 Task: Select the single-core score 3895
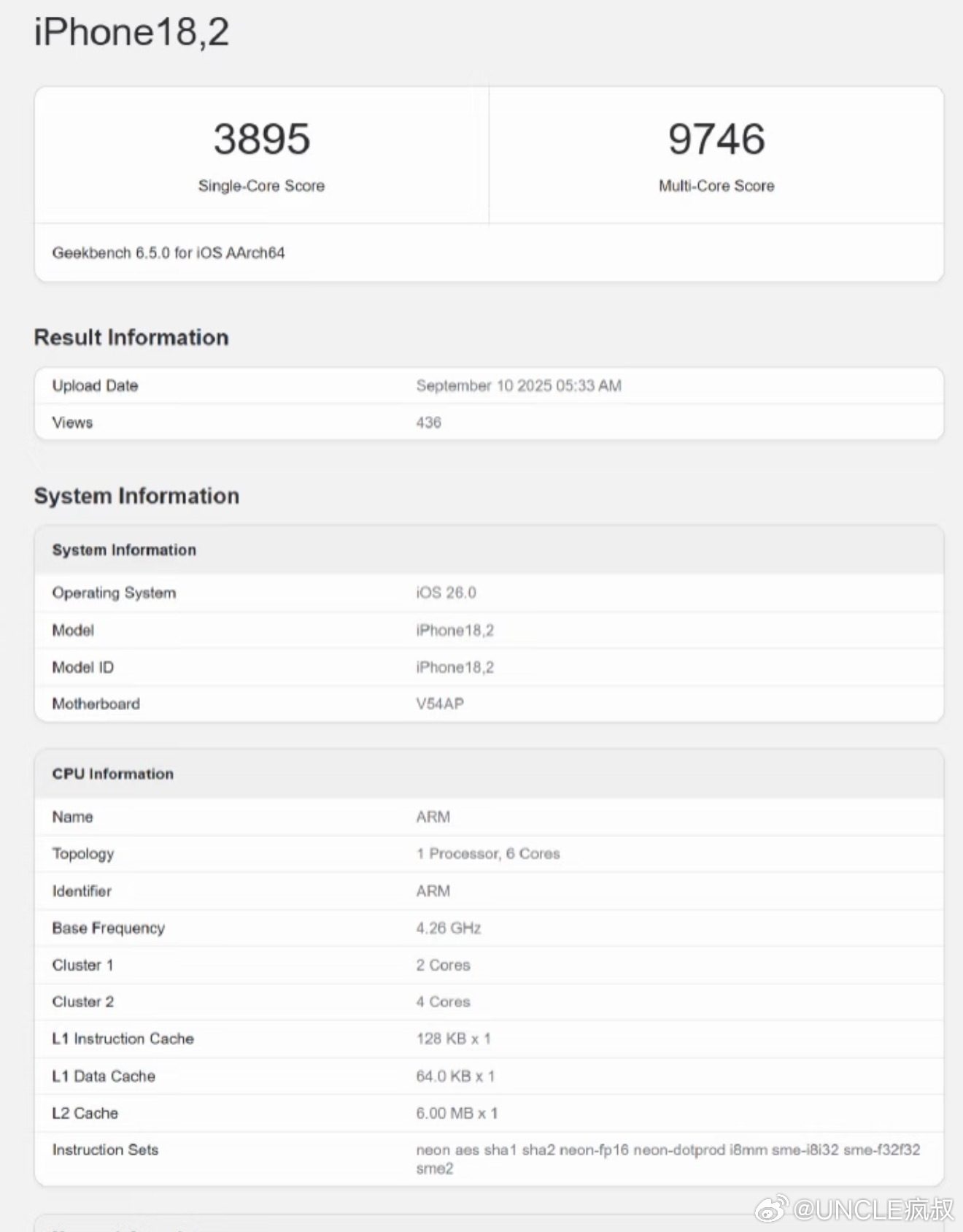pos(262,139)
